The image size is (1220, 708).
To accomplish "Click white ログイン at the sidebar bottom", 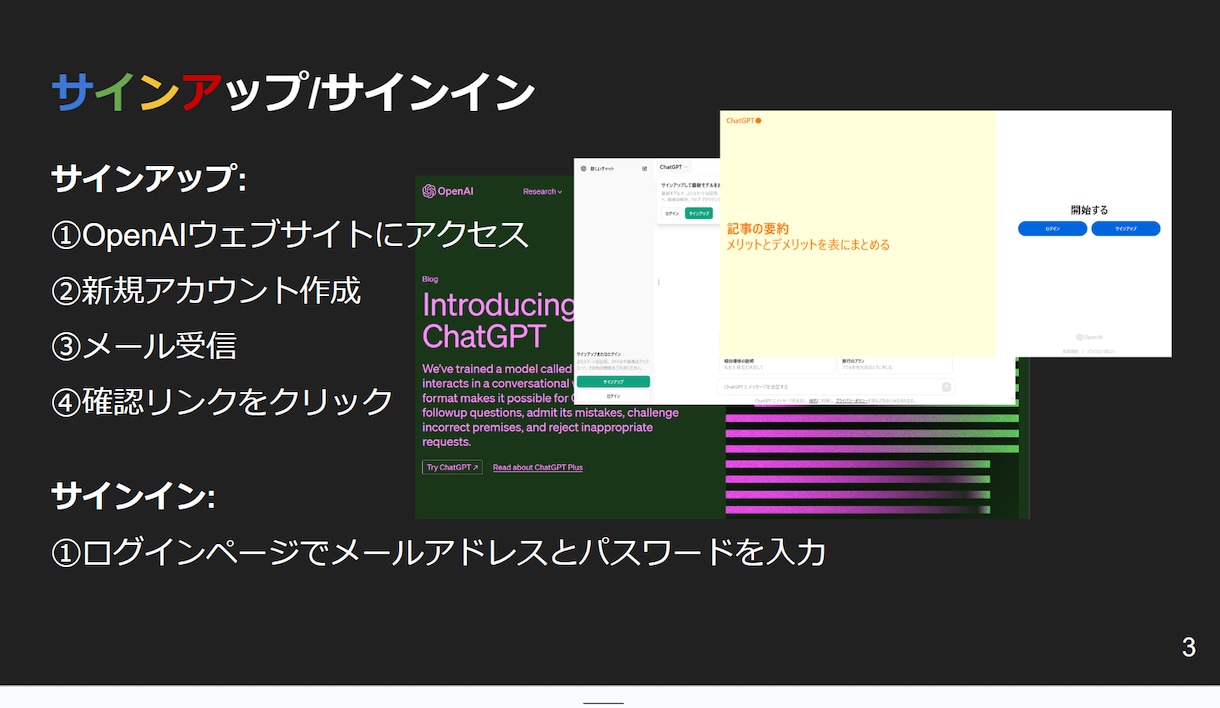I will coord(613,396).
